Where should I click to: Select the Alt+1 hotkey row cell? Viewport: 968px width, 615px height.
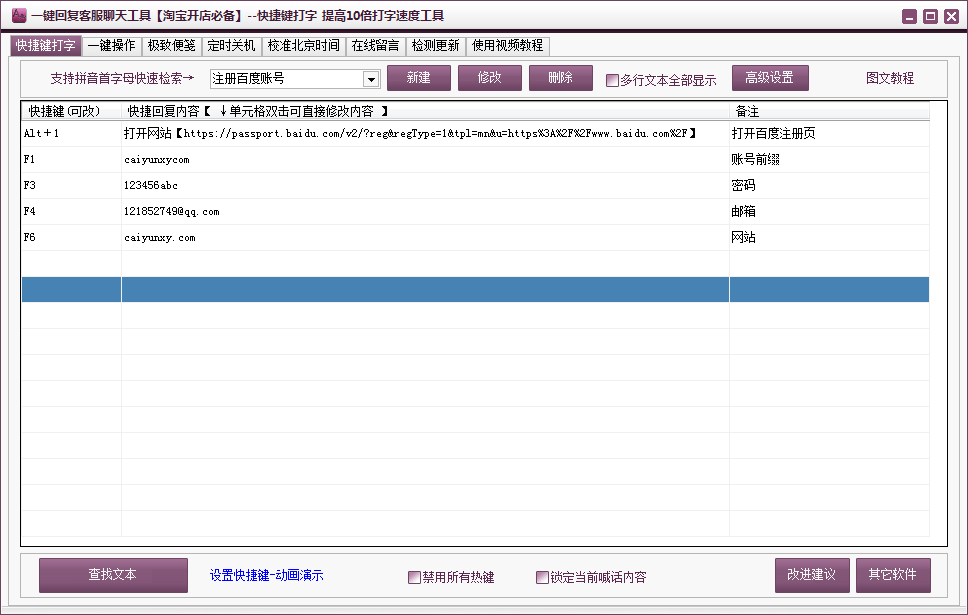pyautogui.click(x=71, y=133)
